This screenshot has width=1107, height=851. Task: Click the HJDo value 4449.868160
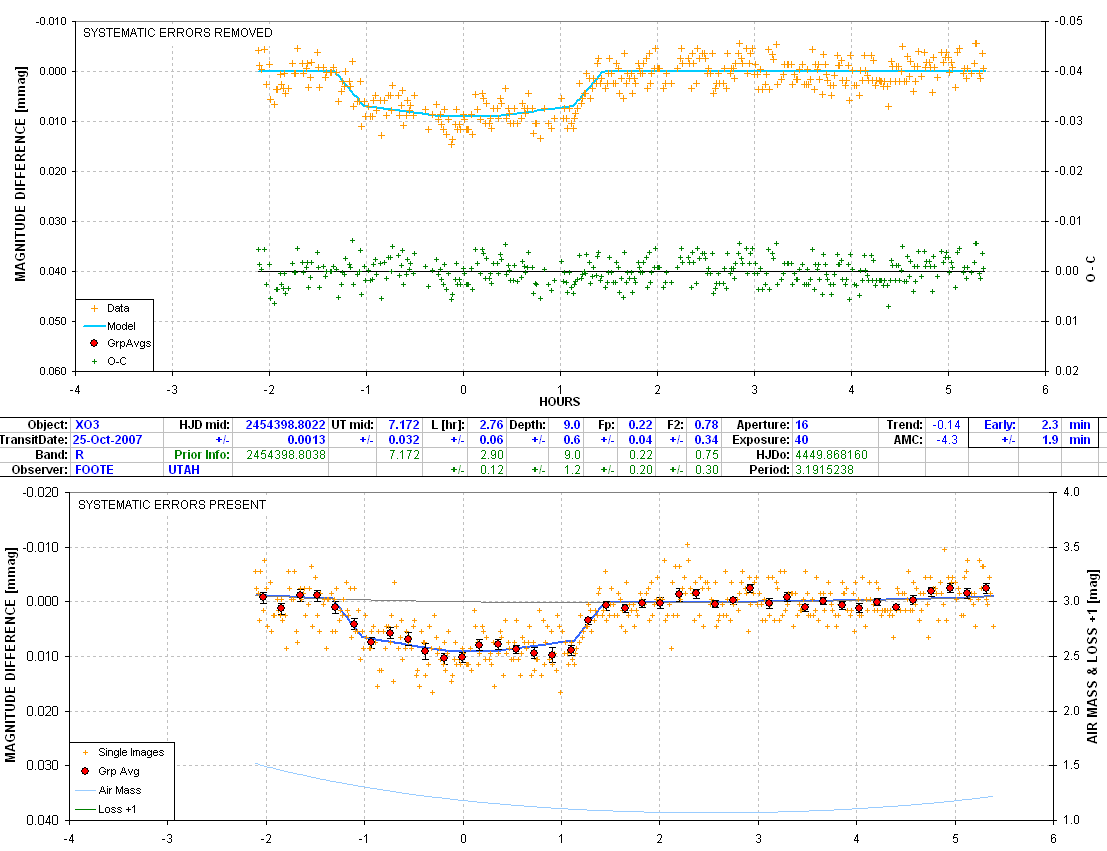point(831,455)
